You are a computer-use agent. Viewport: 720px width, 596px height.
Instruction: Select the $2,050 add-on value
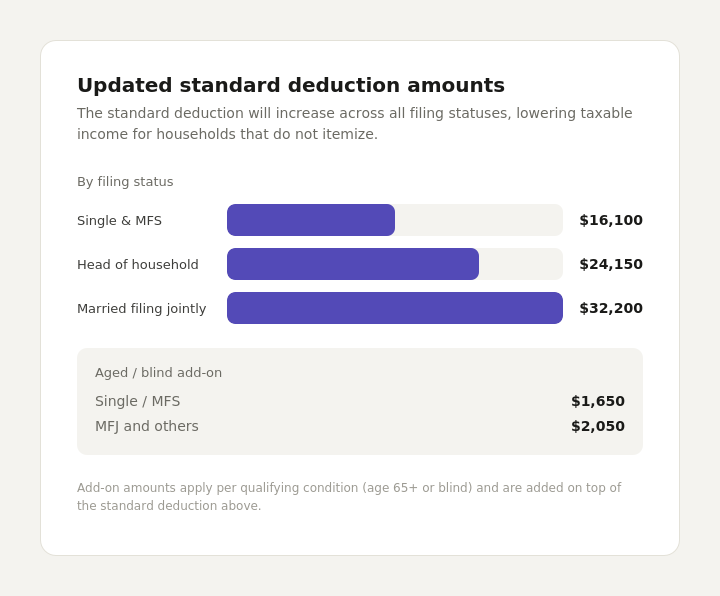pyautogui.click(x=598, y=426)
